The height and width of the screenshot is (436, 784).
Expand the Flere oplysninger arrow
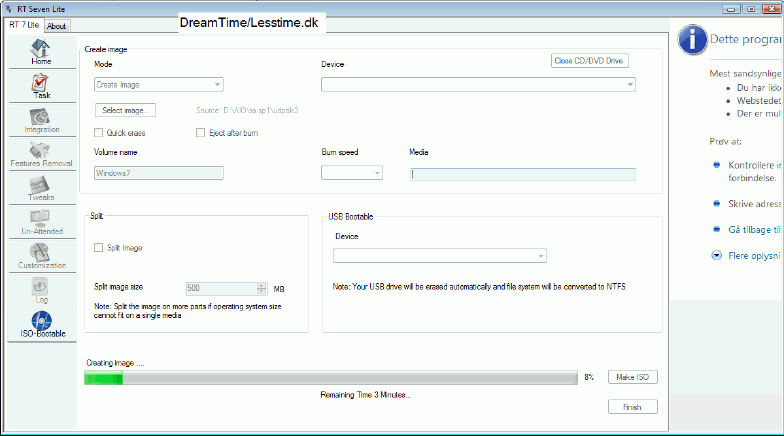click(x=716, y=256)
